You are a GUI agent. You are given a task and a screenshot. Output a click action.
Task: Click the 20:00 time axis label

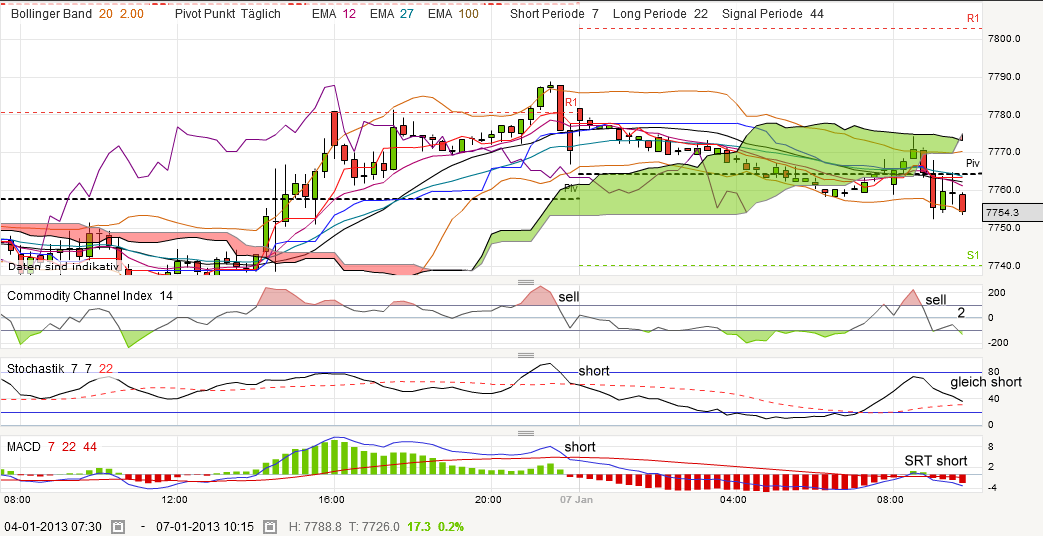(x=489, y=499)
